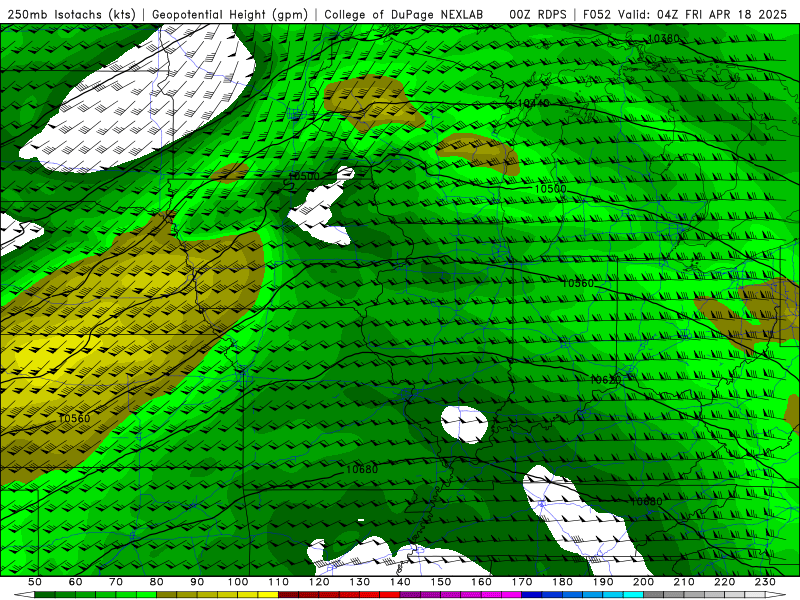
Task: Click the 10560 label inside the olive jet streak
Action: coord(74,418)
